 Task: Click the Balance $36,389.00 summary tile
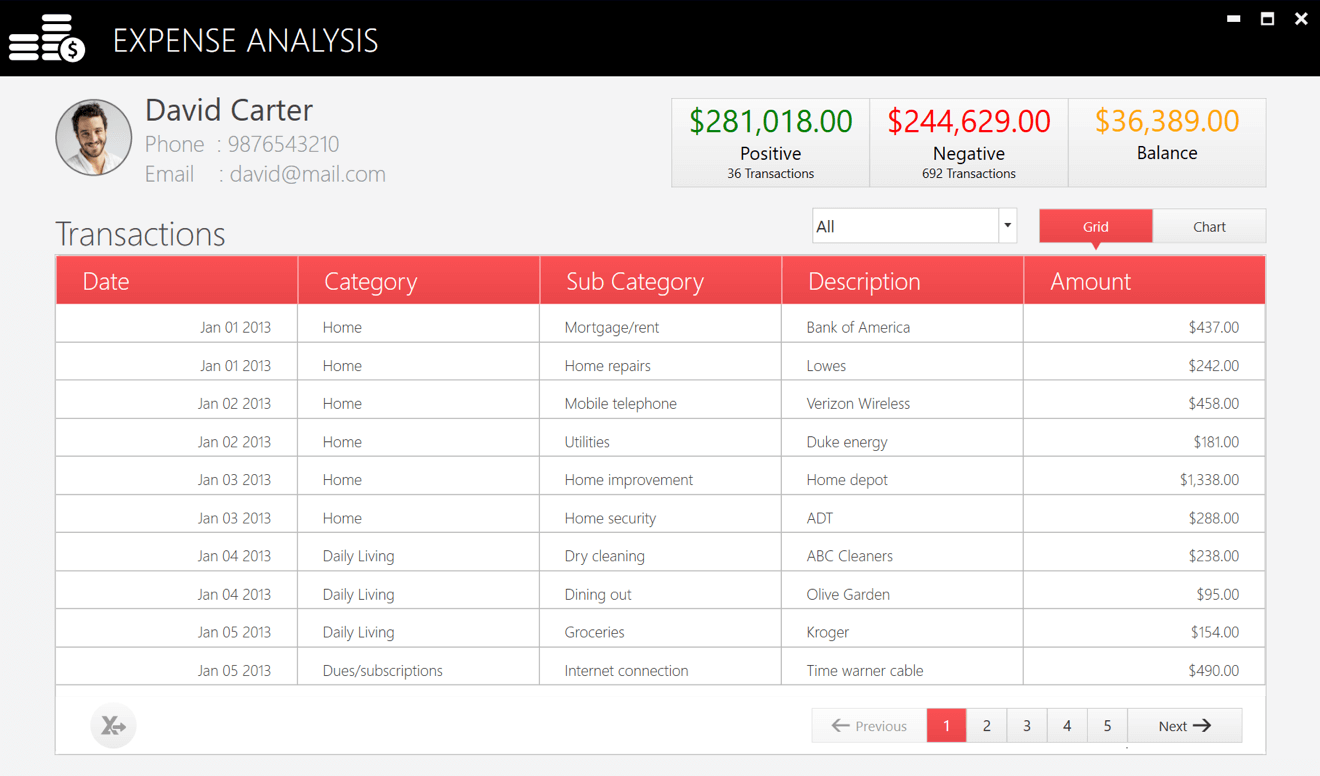click(x=1167, y=143)
